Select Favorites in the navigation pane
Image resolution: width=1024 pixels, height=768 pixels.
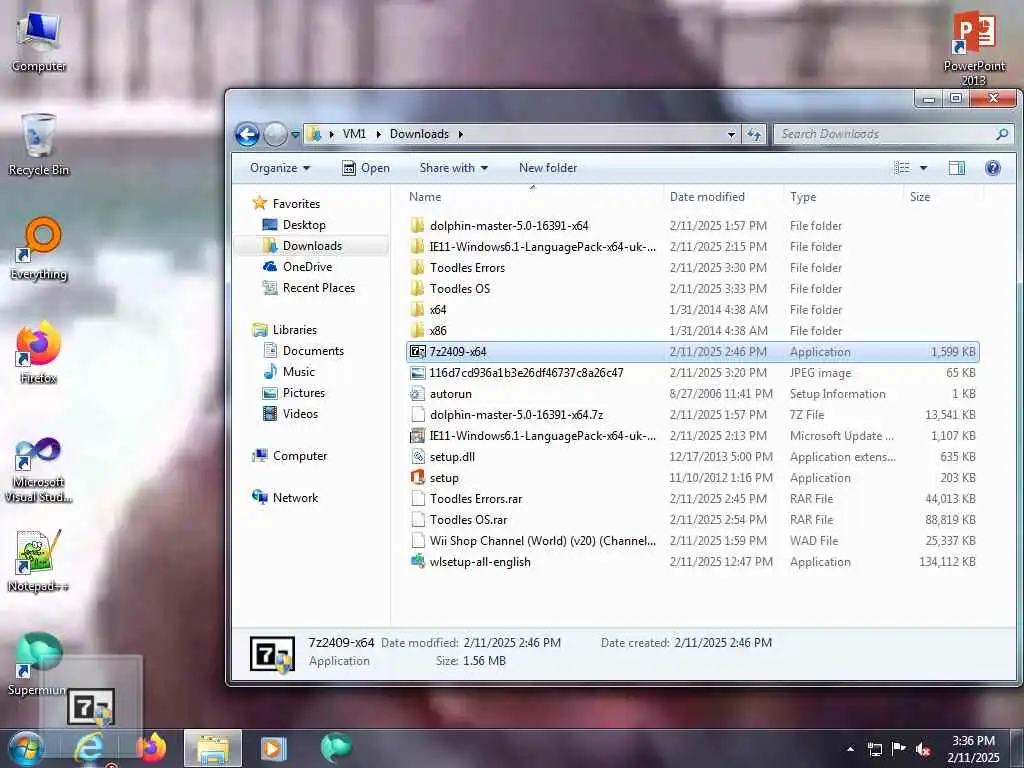[286, 204]
